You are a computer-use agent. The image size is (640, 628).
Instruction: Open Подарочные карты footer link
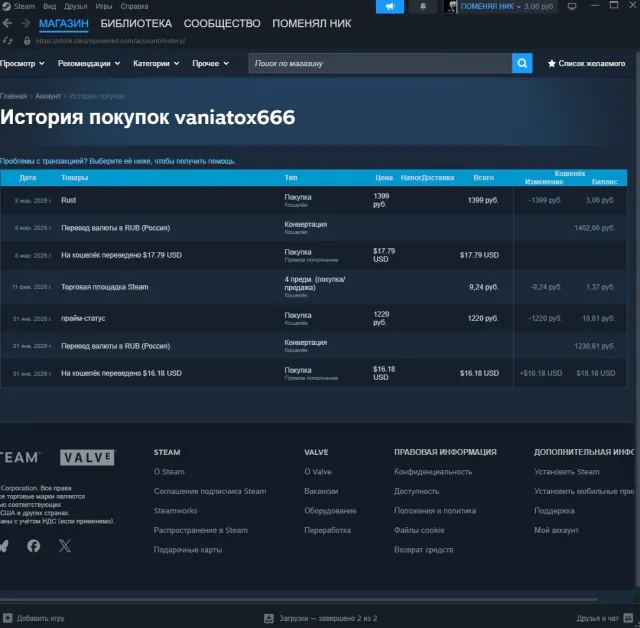188,550
